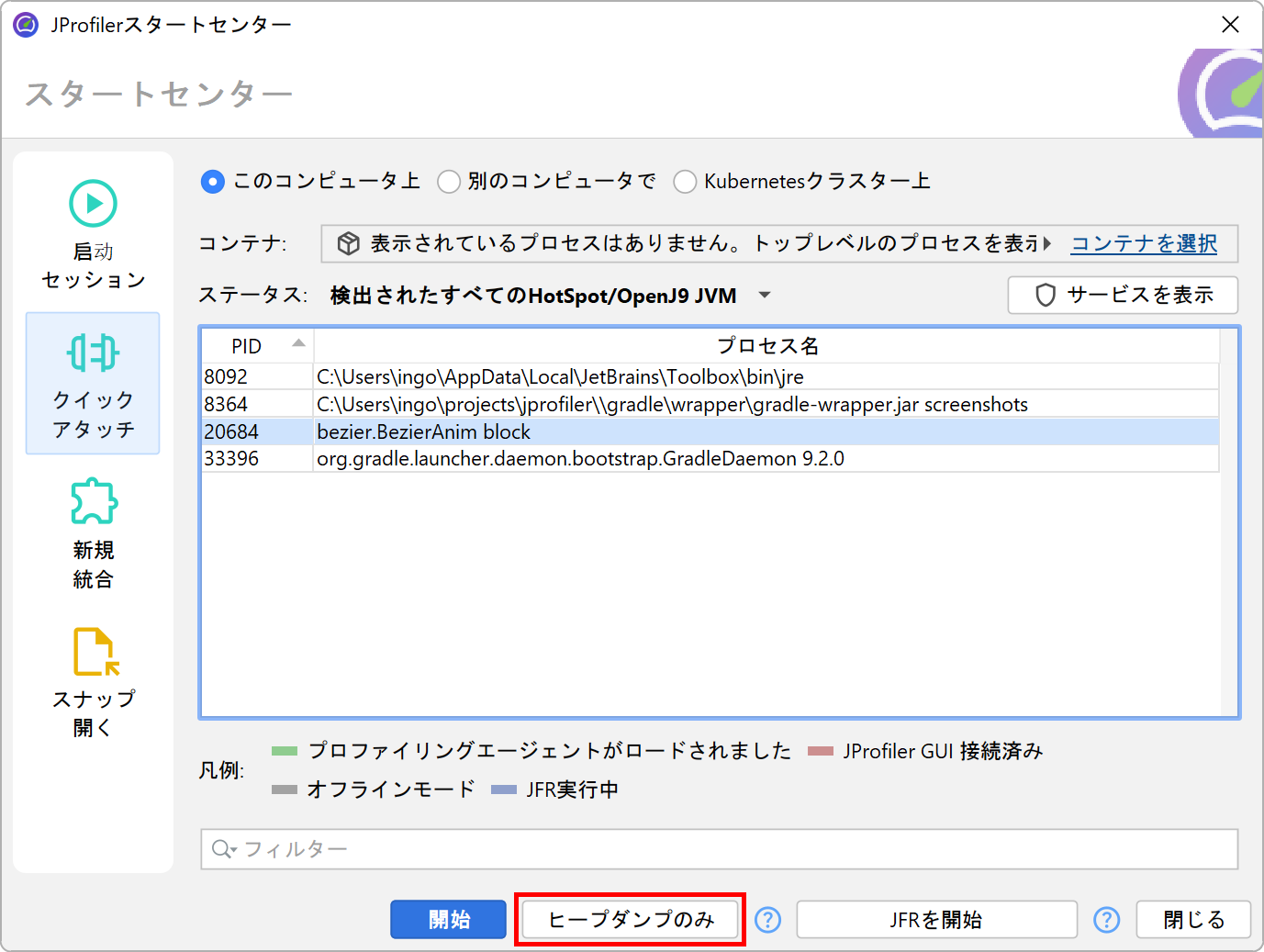This screenshot has height=952, width=1264.
Task: Open the 新規統合 puzzle piece icon
Action: click(x=93, y=501)
